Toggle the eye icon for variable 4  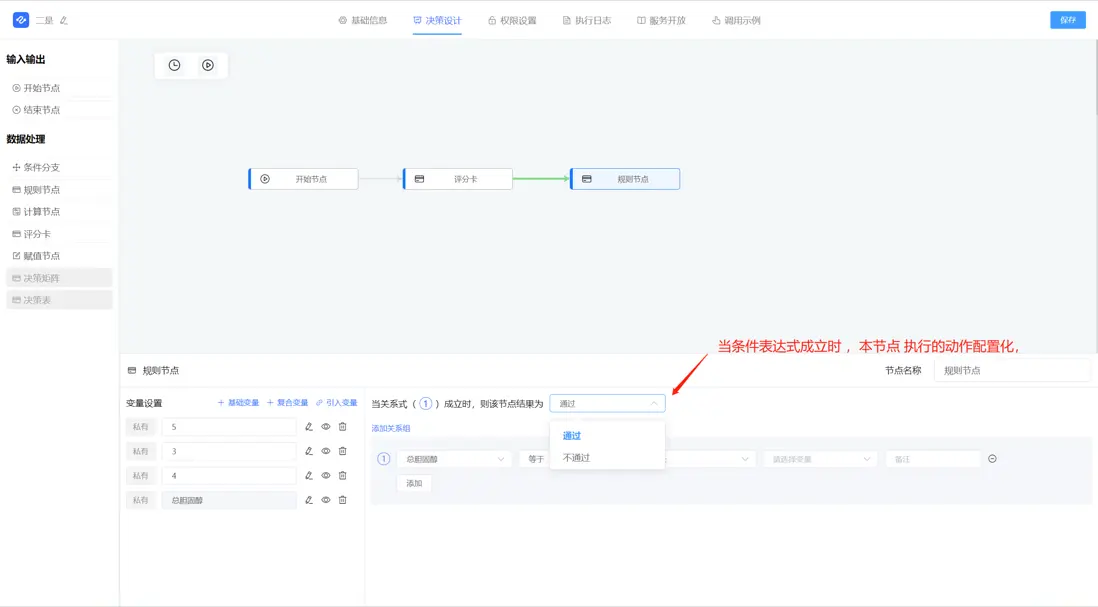pos(326,476)
